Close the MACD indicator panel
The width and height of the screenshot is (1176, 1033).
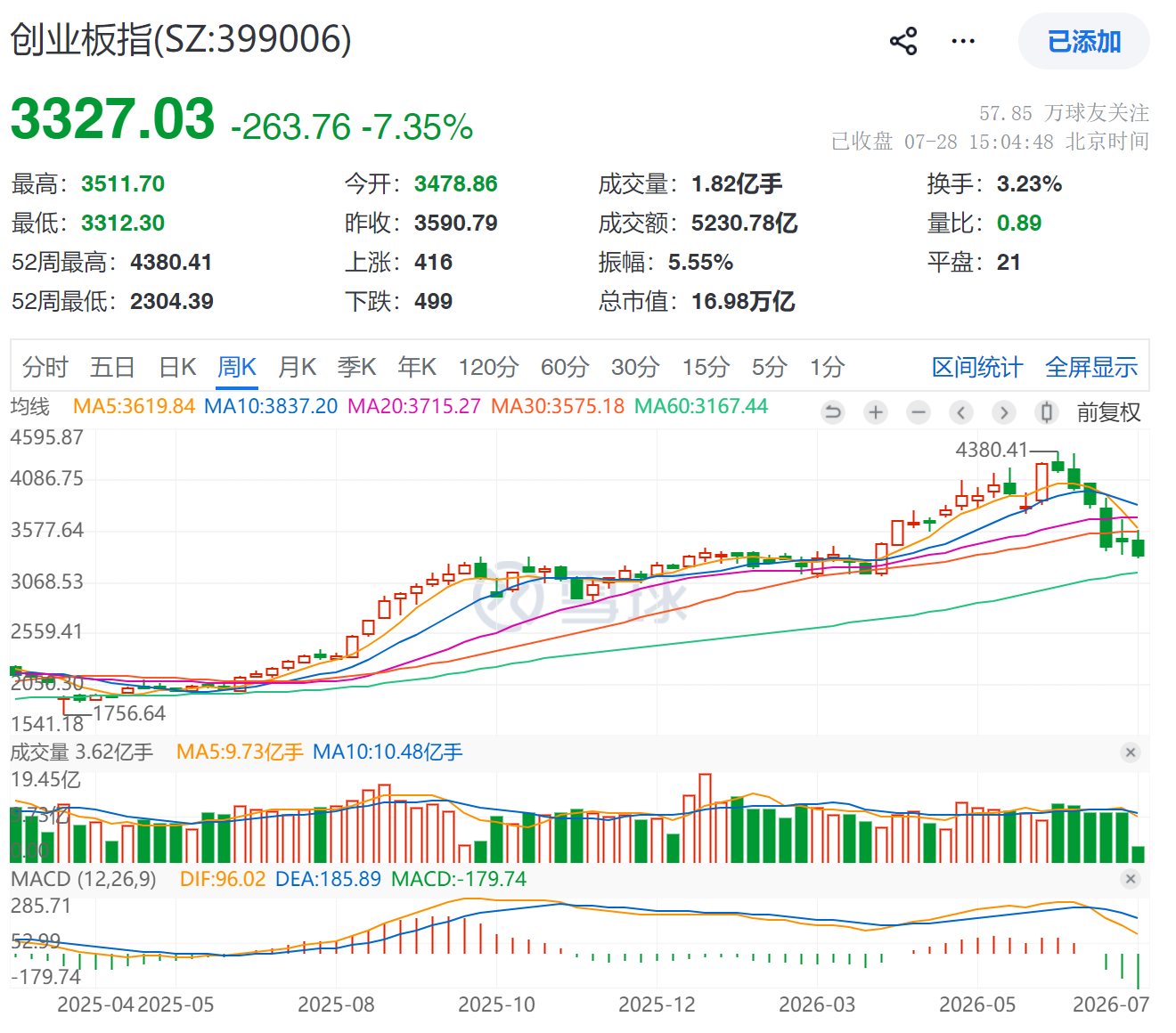(x=1131, y=879)
